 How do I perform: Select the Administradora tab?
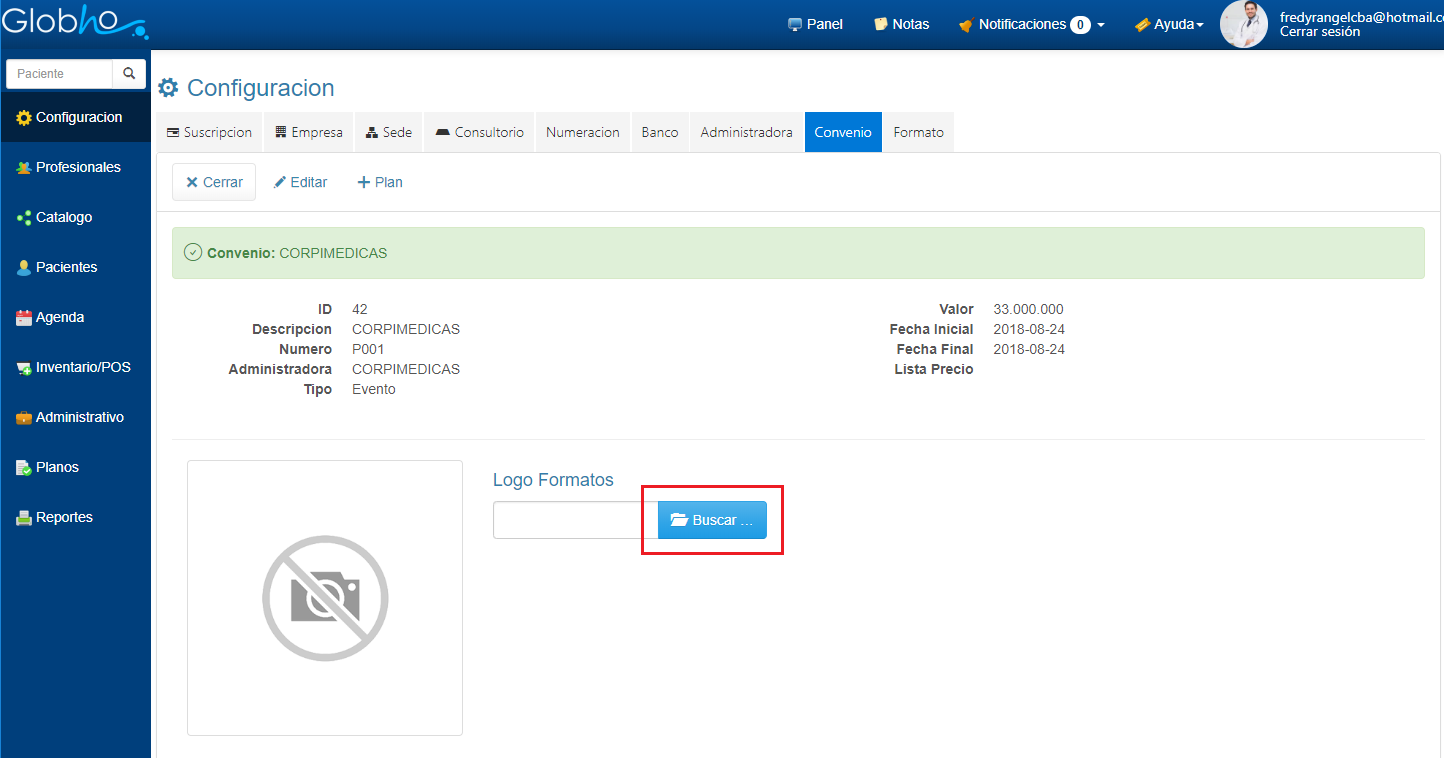(x=746, y=132)
